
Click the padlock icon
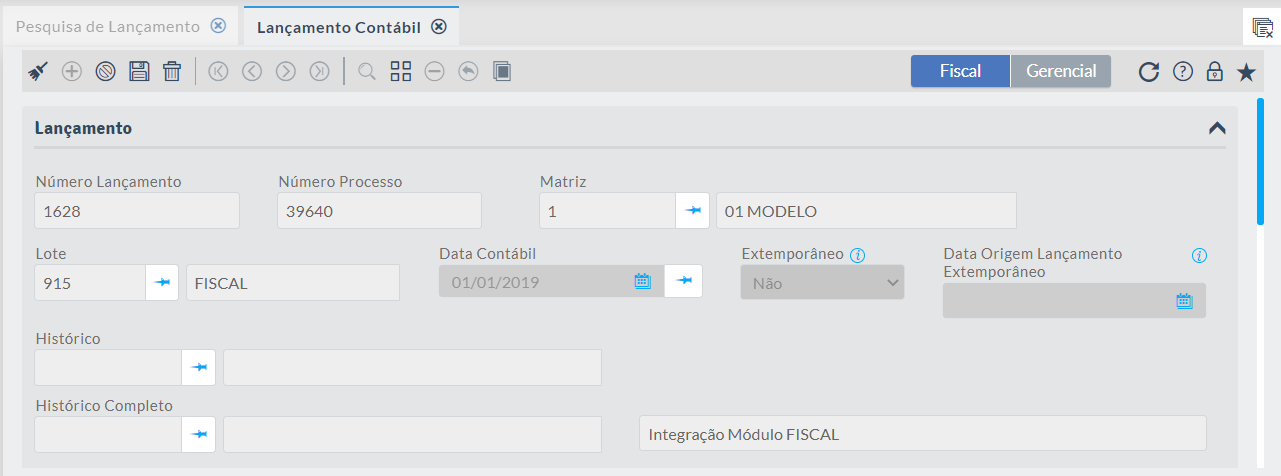pyautogui.click(x=1214, y=72)
